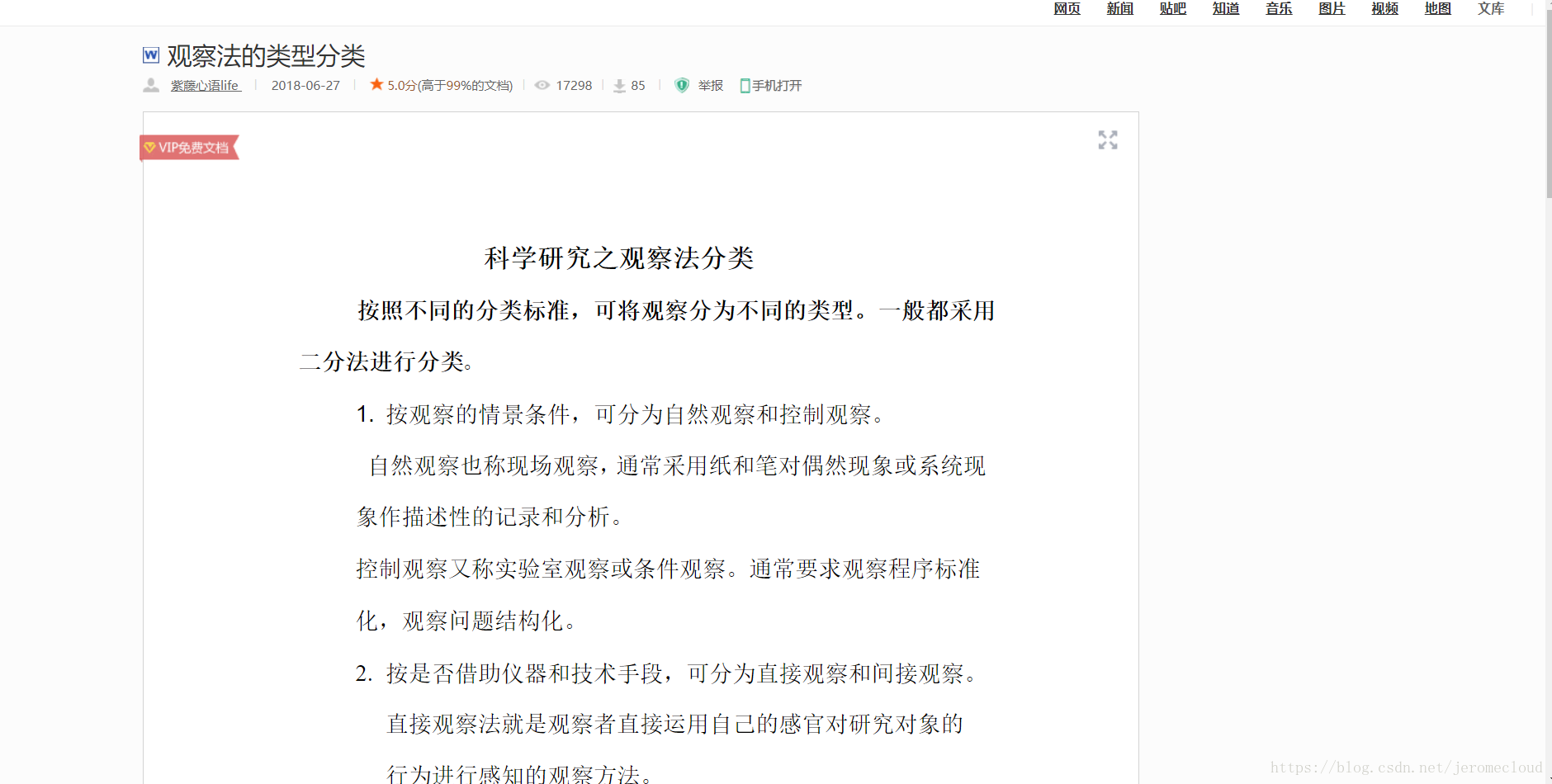Click the rating text 5.0分(高于99%的文档)
This screenshot has height=784, width=1552.
click(x=450, y=86)
